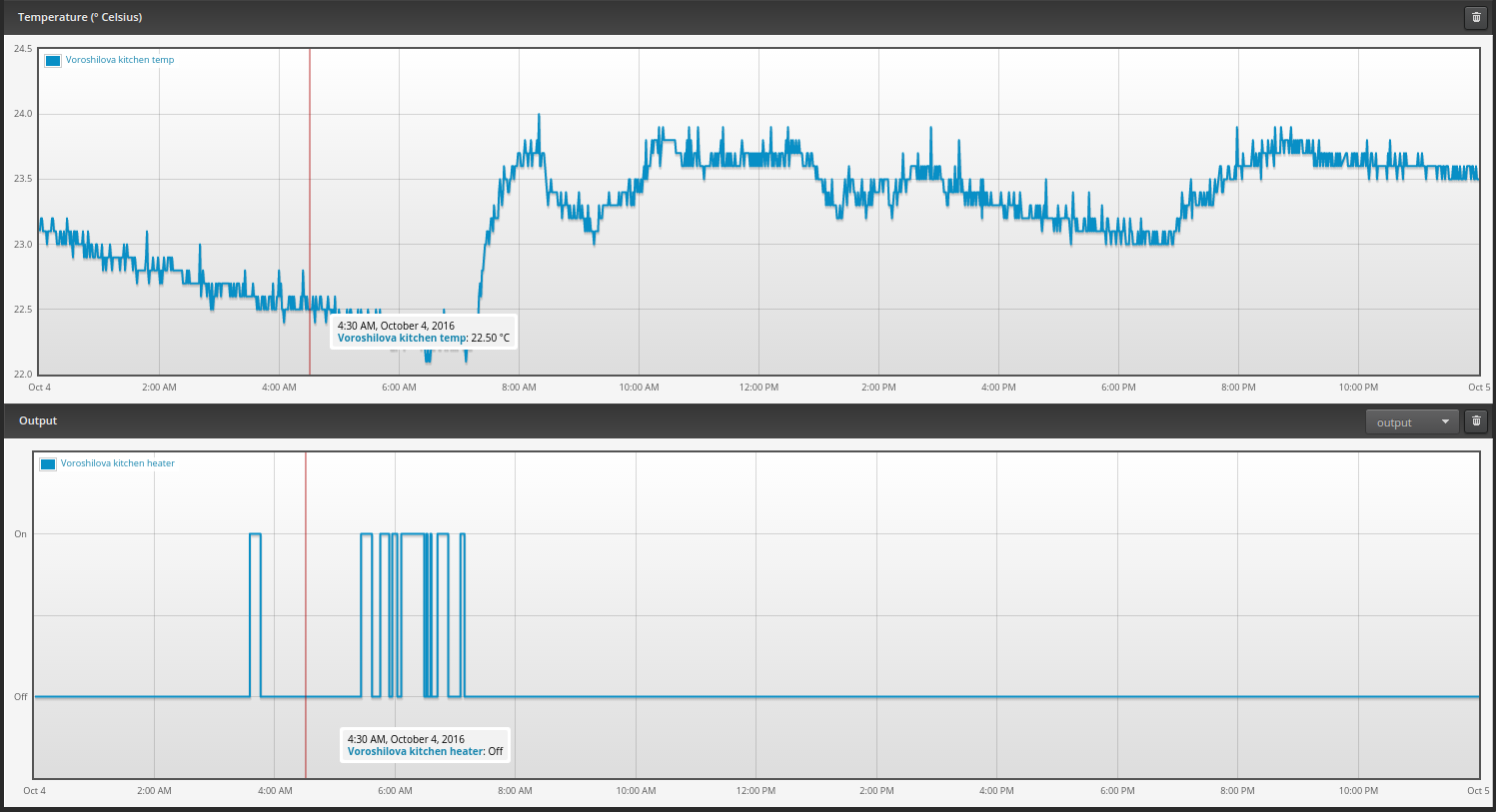Click the 23.5 label on temperature y-axis
The width and height of the screenshot is (1496, 812).
22,179
